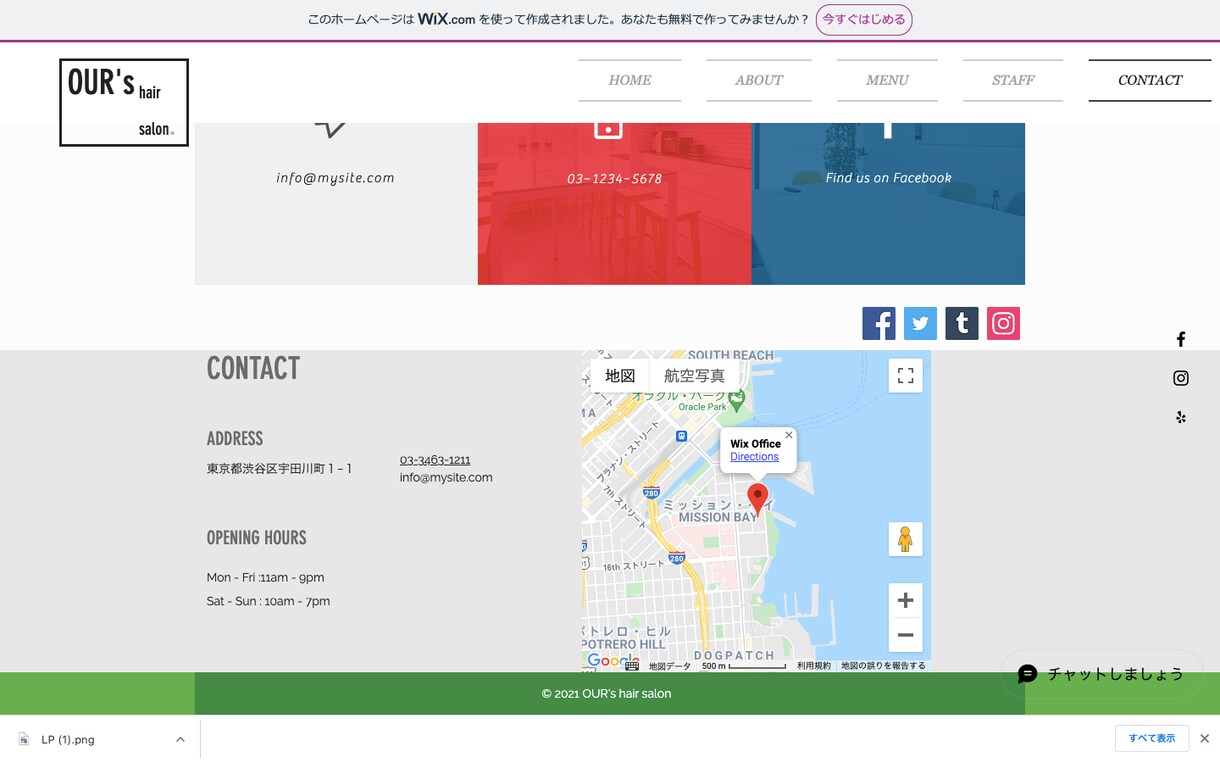The width and height of the screenshot is (1220, 763).
Task: Click info@mysite.com in contact section
Action: [x=446, y=478]
